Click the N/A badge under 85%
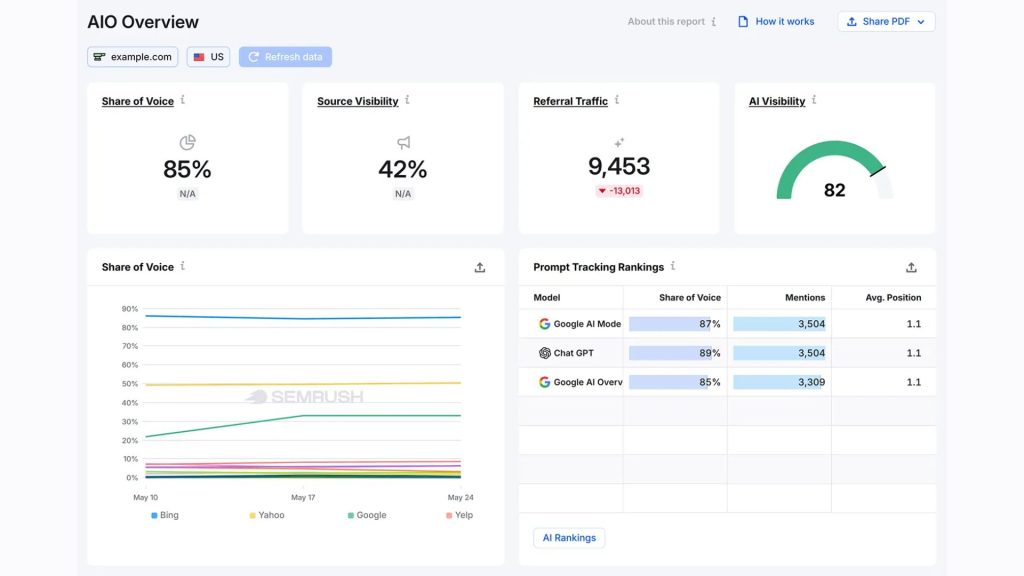 (x=187, y=194)
